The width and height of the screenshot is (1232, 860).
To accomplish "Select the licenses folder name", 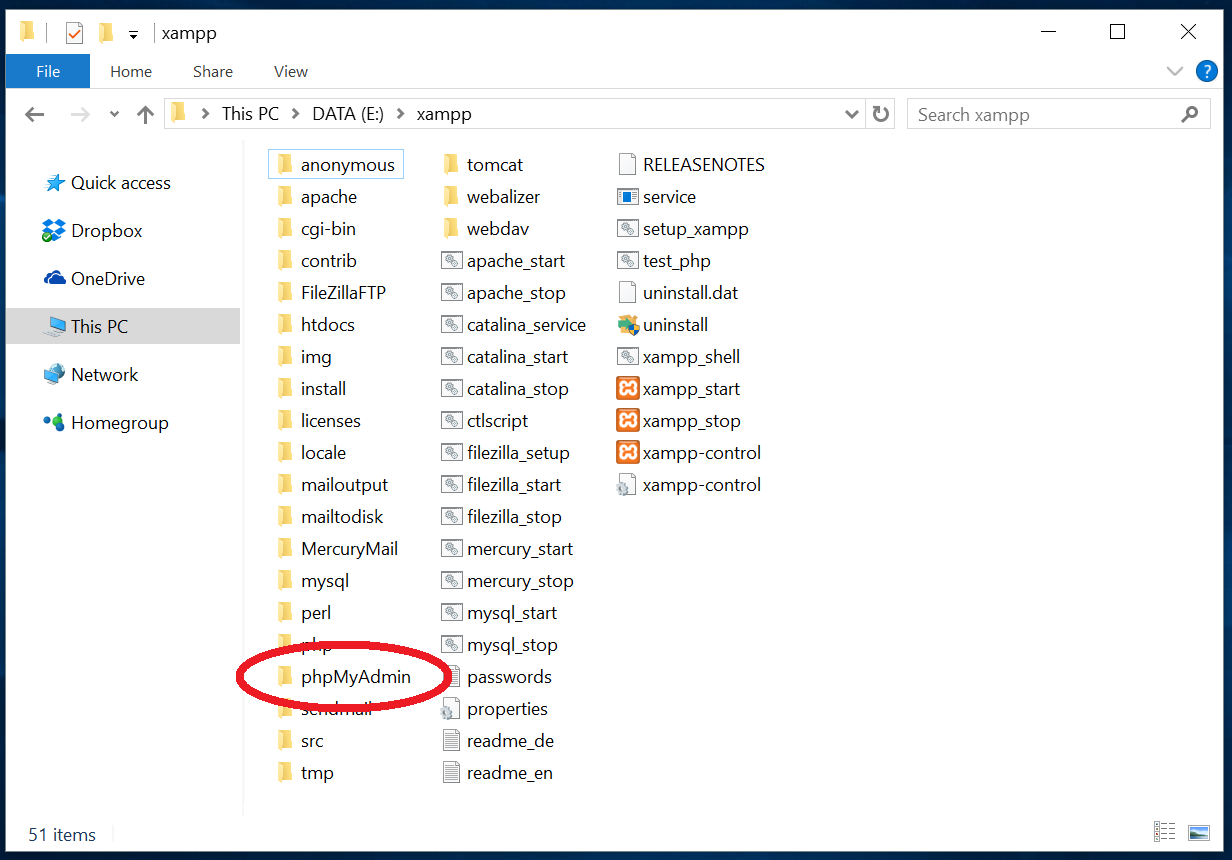I will click(x=331, y=421).
